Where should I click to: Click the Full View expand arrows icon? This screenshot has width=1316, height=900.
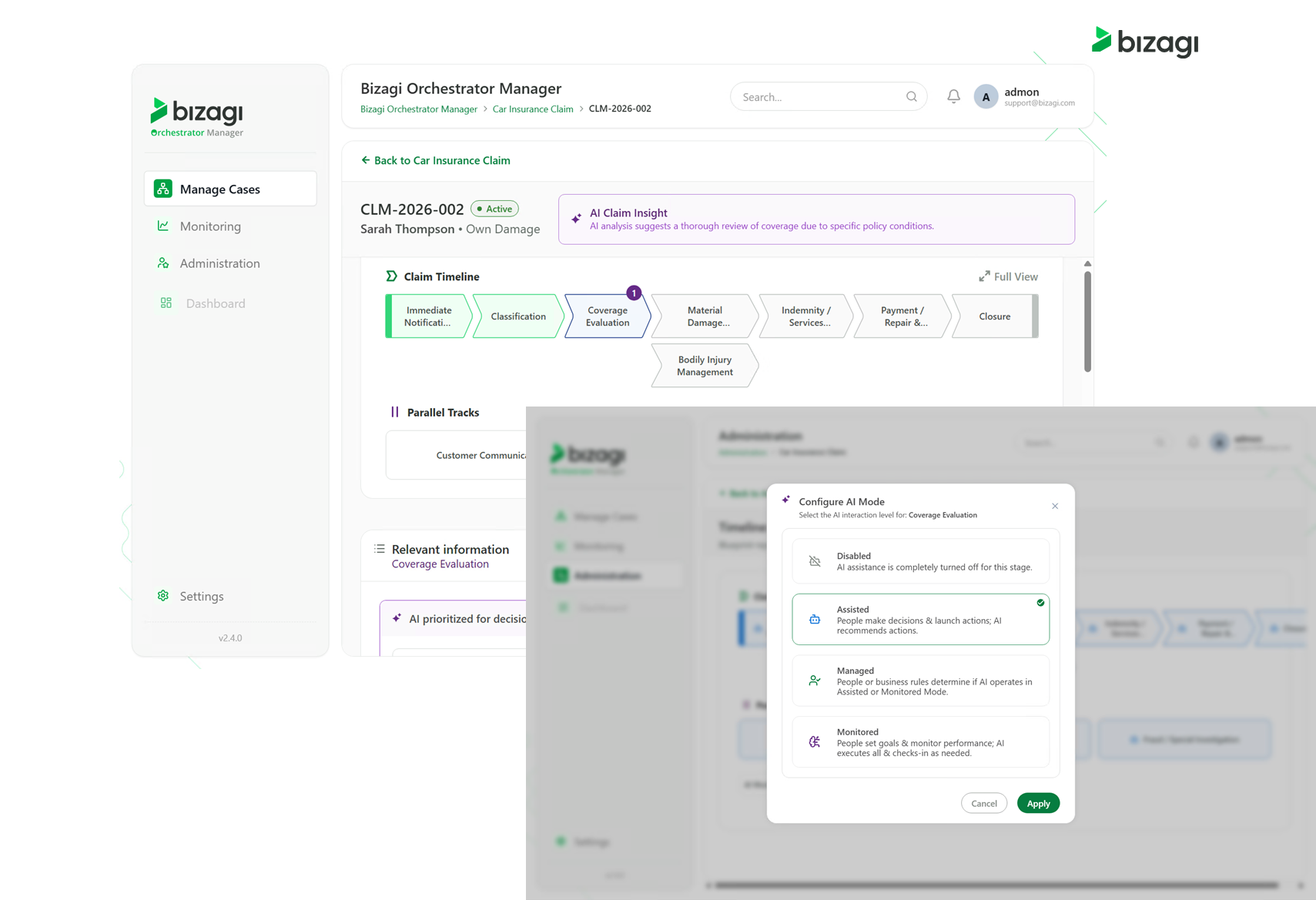coord(984,276)
